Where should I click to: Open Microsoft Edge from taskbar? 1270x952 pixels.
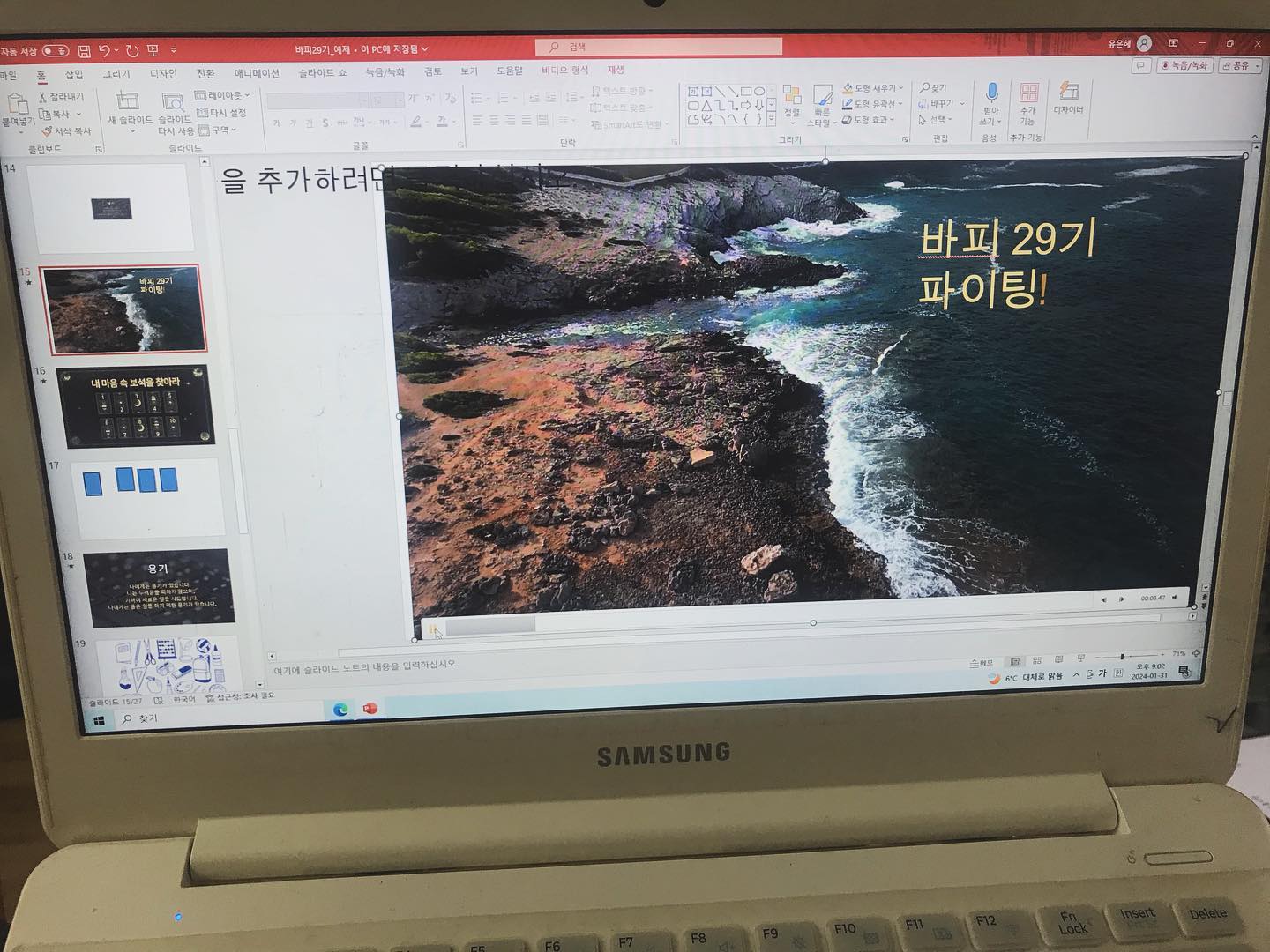click(340, 709)
